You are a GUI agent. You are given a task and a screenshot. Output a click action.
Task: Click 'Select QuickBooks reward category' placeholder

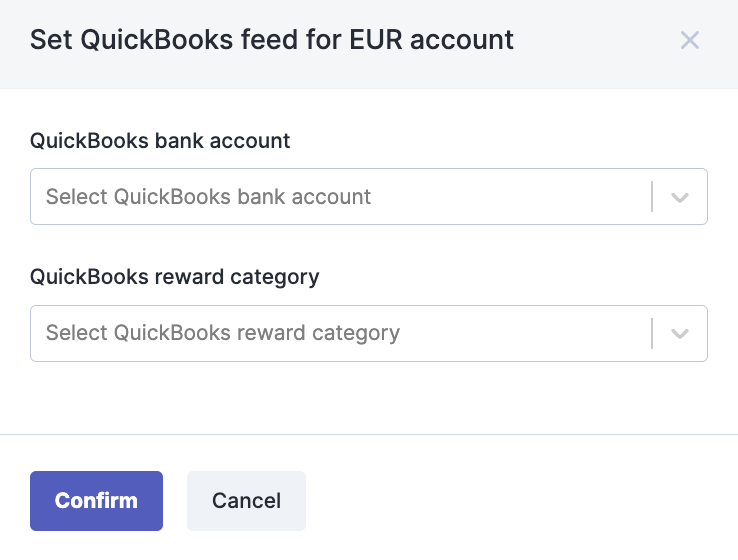(x=222, y=333)
